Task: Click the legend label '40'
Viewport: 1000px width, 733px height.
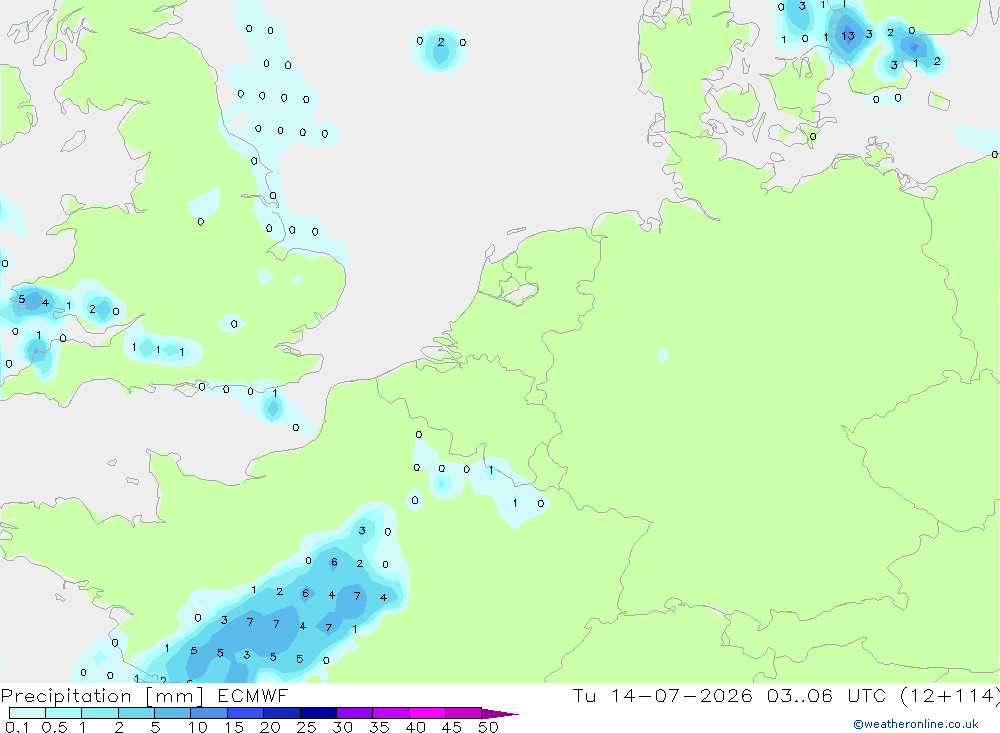Action: click(415, 727)
